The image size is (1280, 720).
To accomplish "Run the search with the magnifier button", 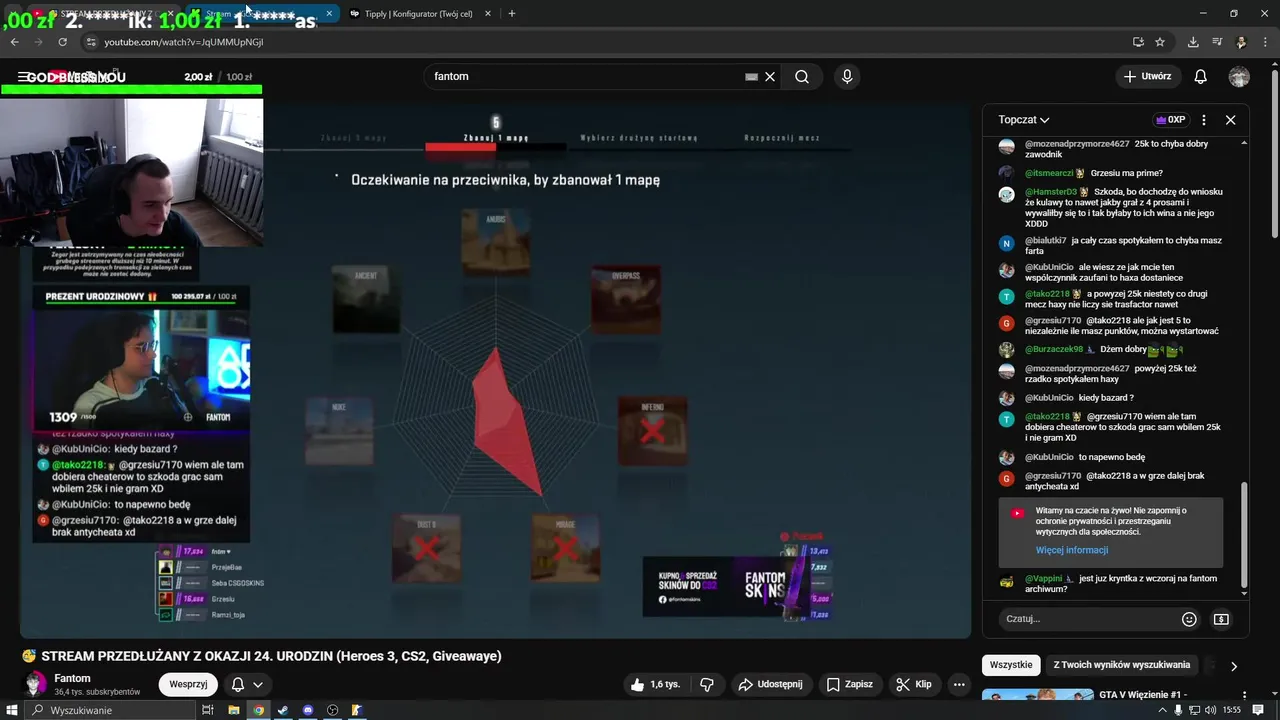I will (x=802, y=77).
